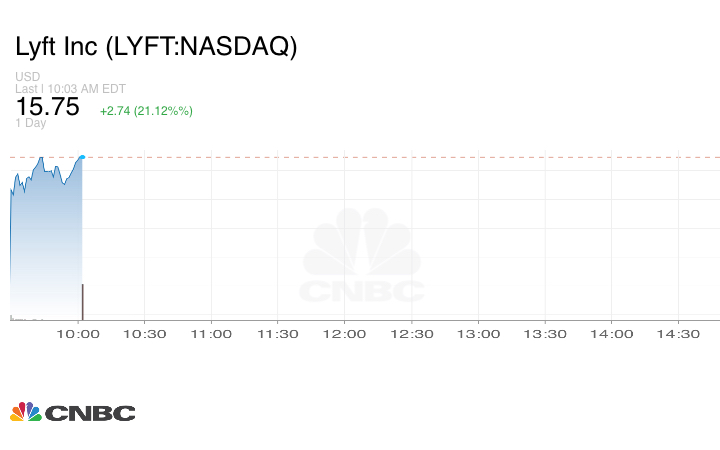Image resolution: width=720 pixels, height=450 pixels.
Task: Select the 14:00 mark on time axis
Action: pyautogui.click(x=612, y=335)
